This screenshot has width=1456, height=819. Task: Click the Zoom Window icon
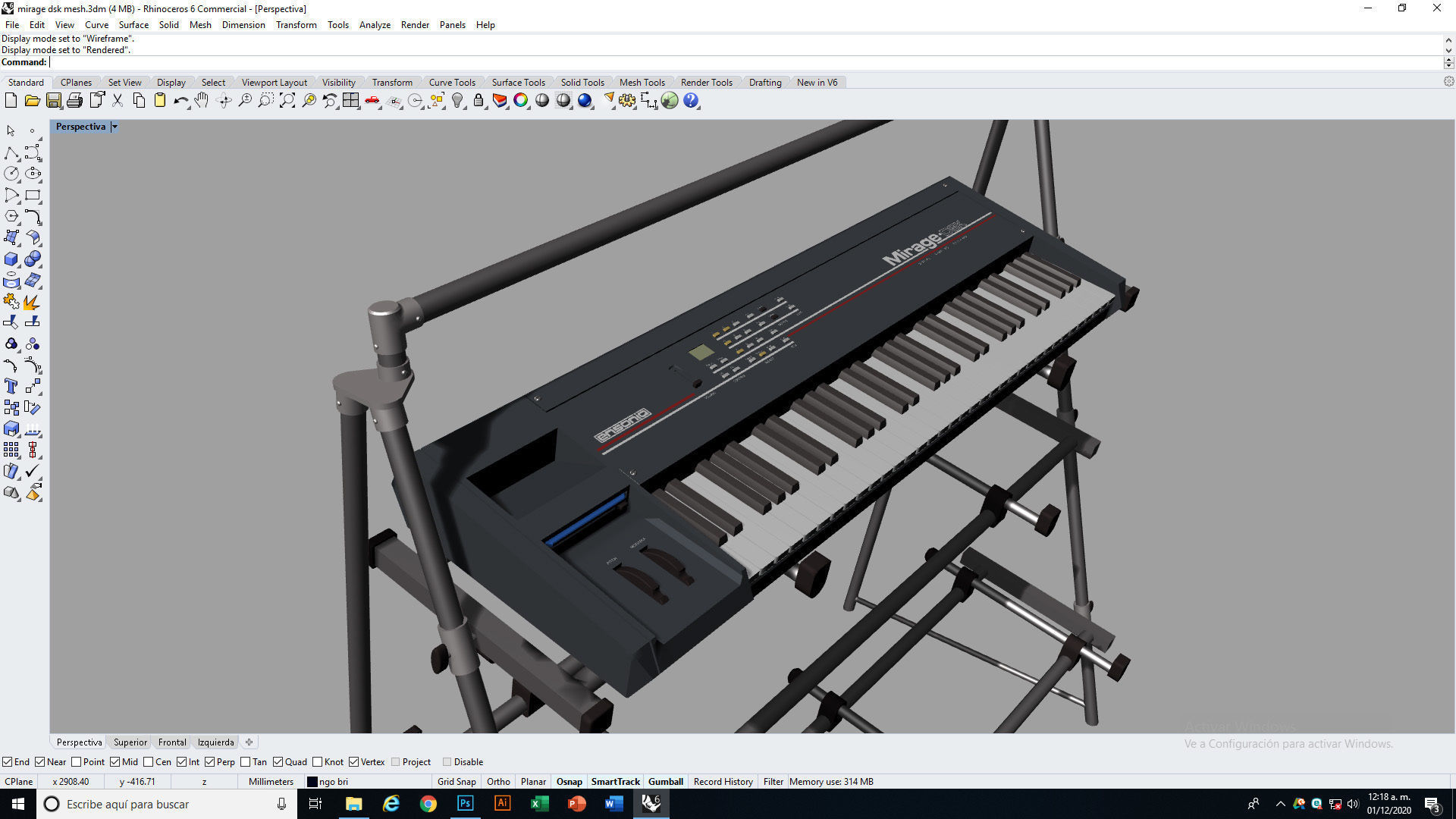click(x=266, y=100)
